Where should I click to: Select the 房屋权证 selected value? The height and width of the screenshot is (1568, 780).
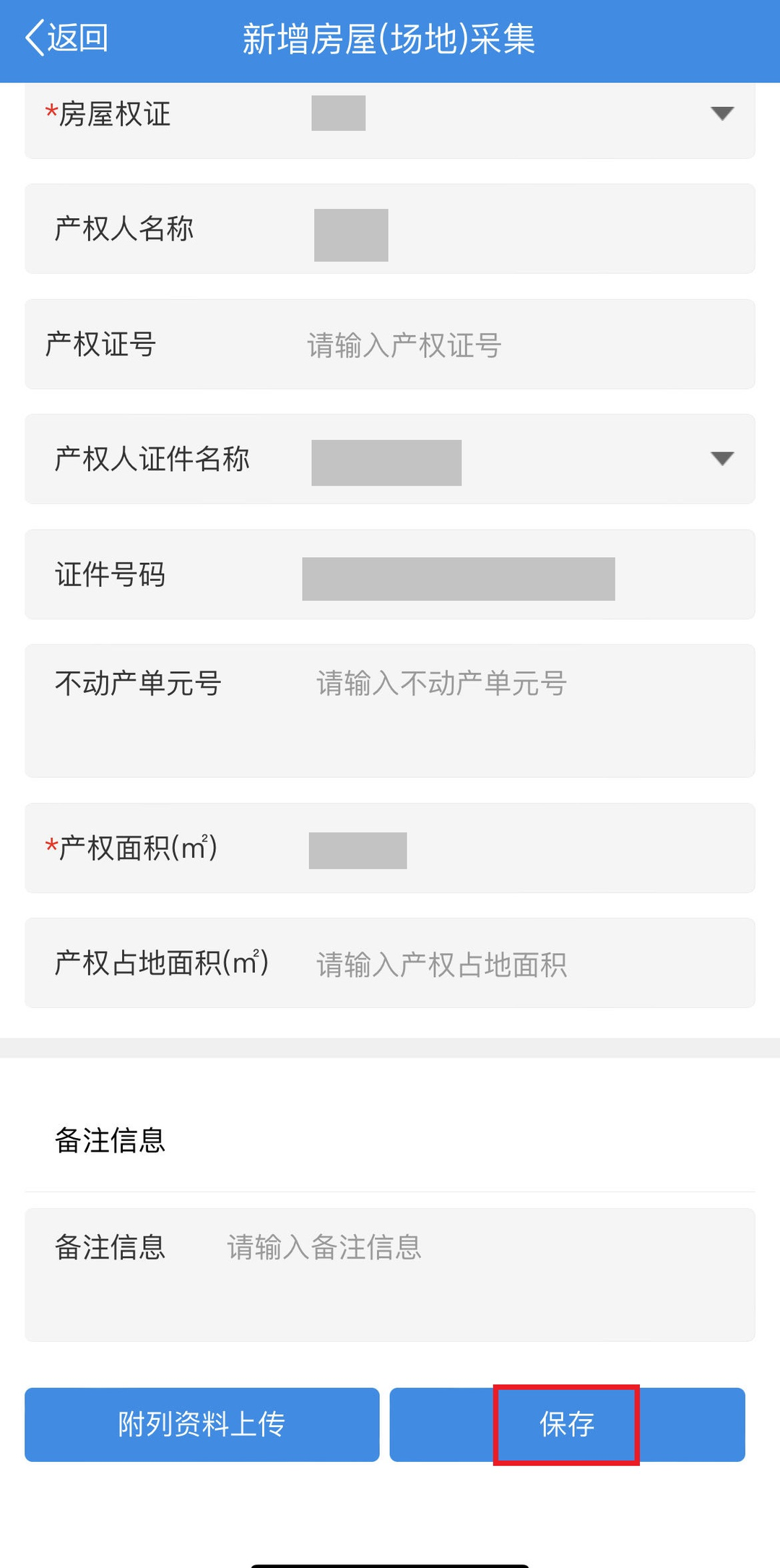[338, 113]
